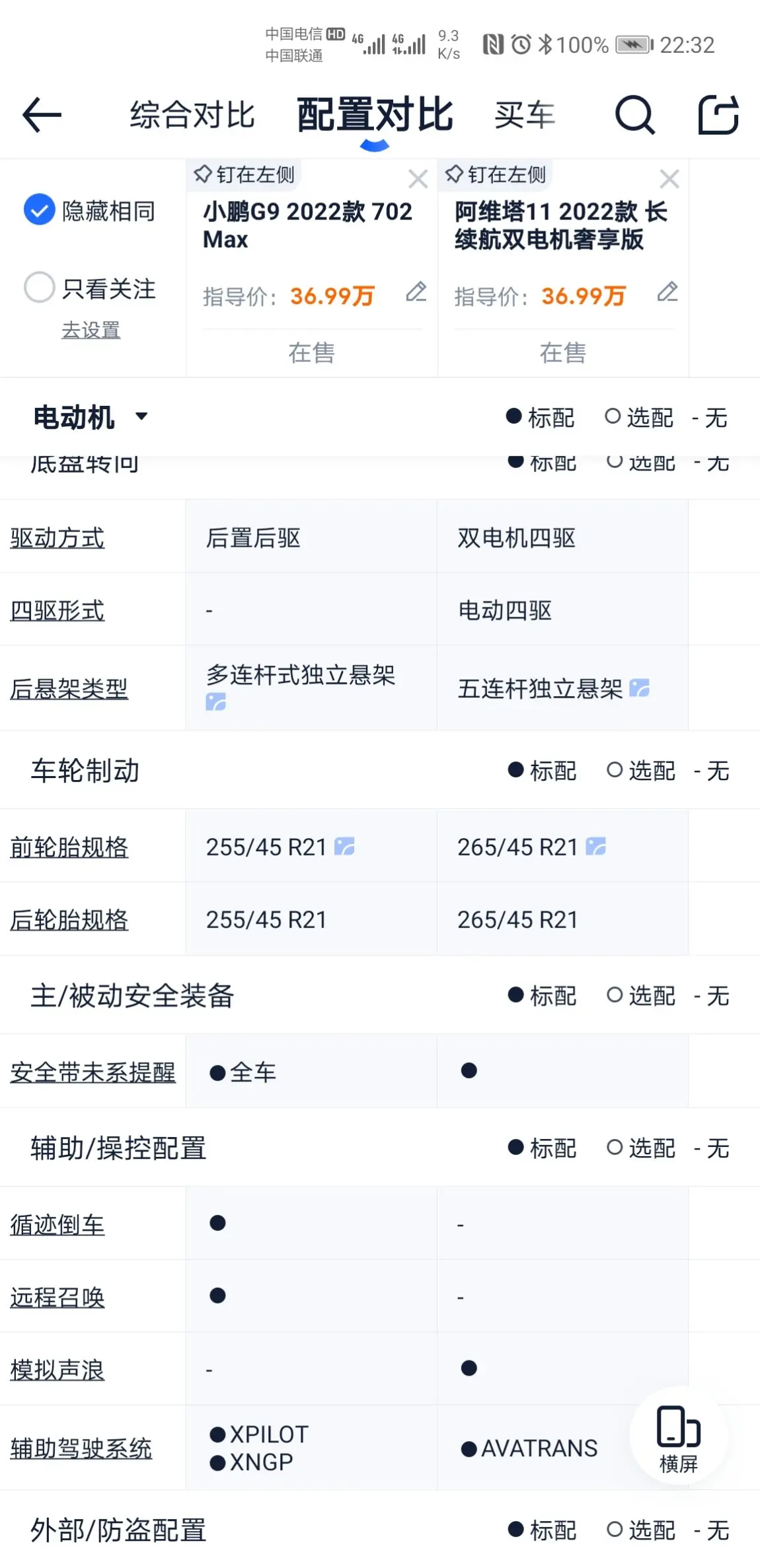This screenshot has height=1568, width=760.
Task: Open the search magnifier icon
Action: [635, 115]
